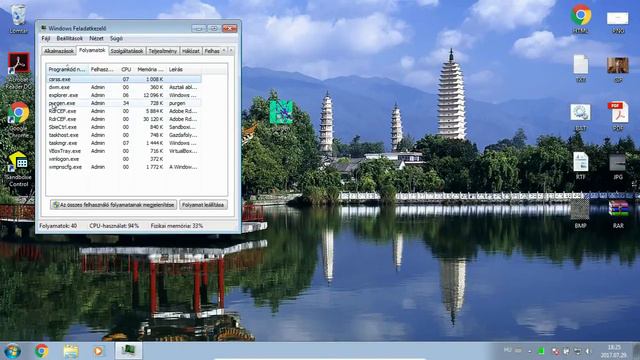Open the Google Chrome desktop shortcut

19,113
